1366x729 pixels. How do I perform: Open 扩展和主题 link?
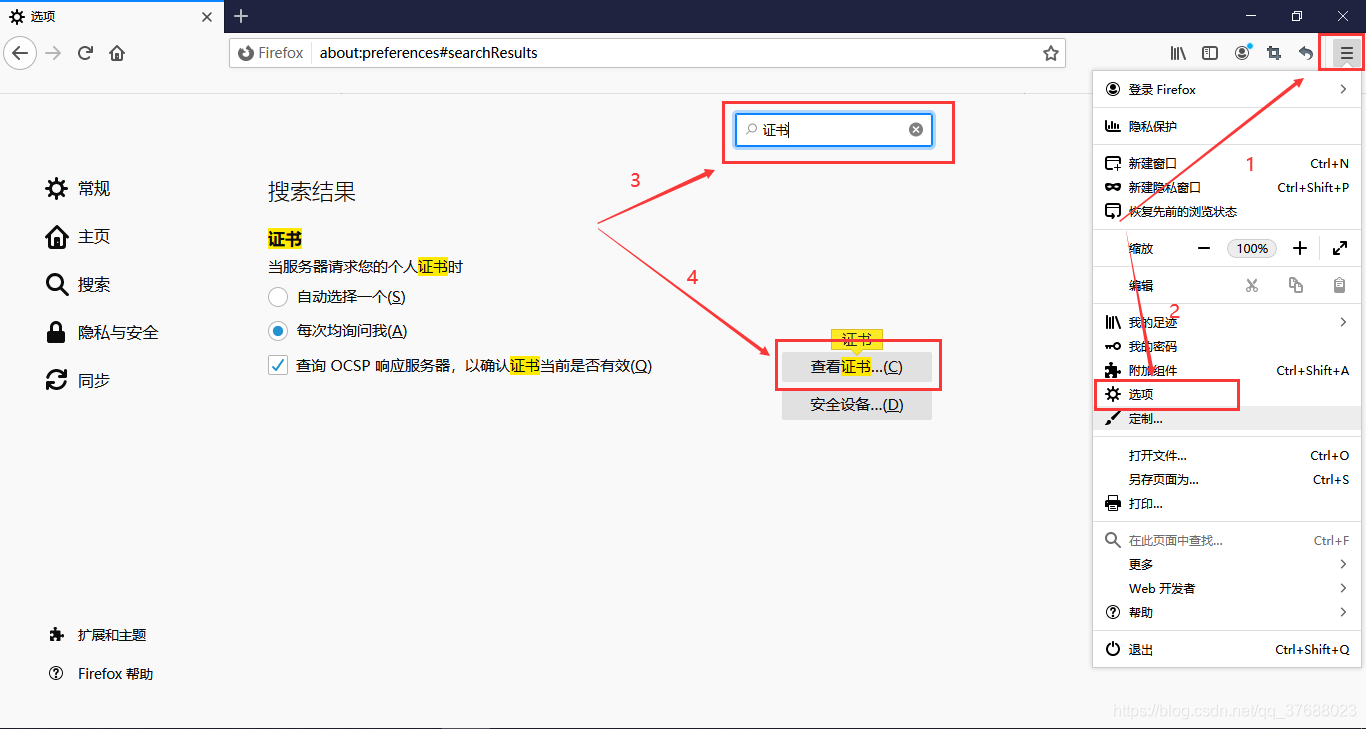pos(98,635)
